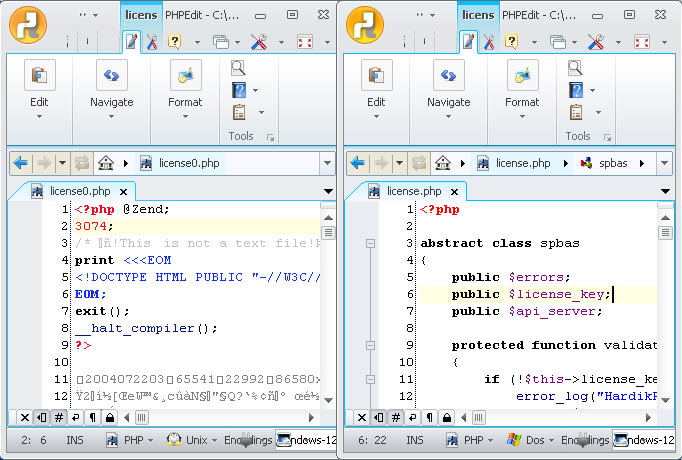The width and height of the screenshot is (682, 460).
Task: Toggle the lock read-only button under the license0.php editor
Action: tap(110, 418)
